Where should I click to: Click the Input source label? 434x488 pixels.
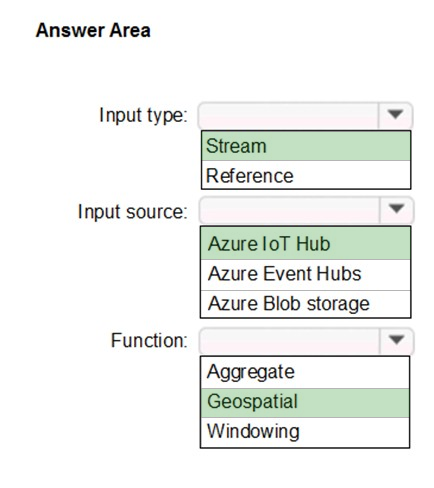click(x=133, y=212)
